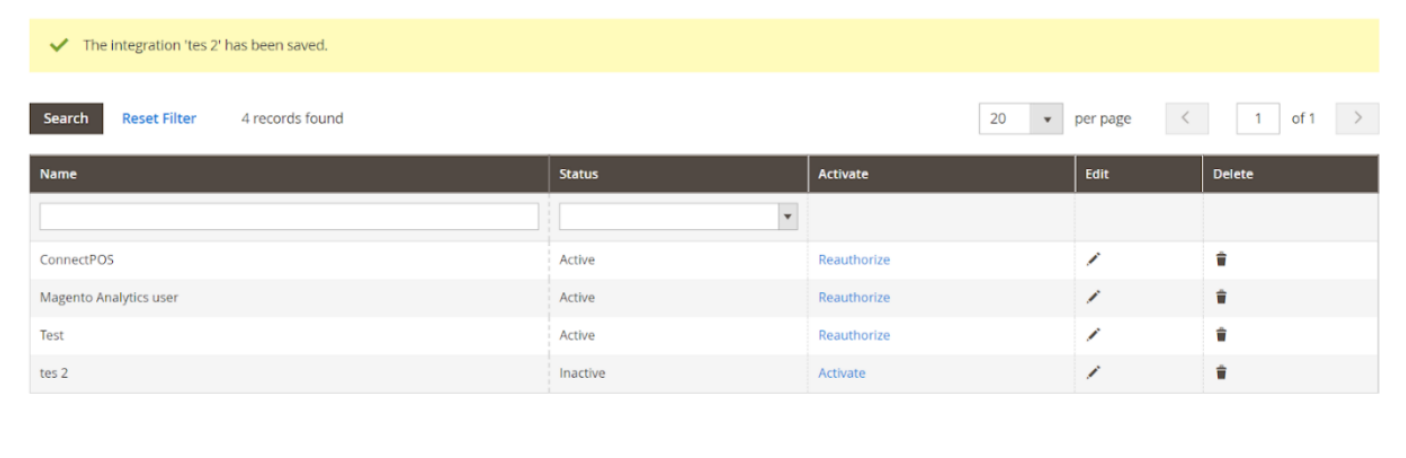Go to next page arrow
Image resolution: width=1406 pixels, height=458 pixels.
click(x=1357, y=118)
